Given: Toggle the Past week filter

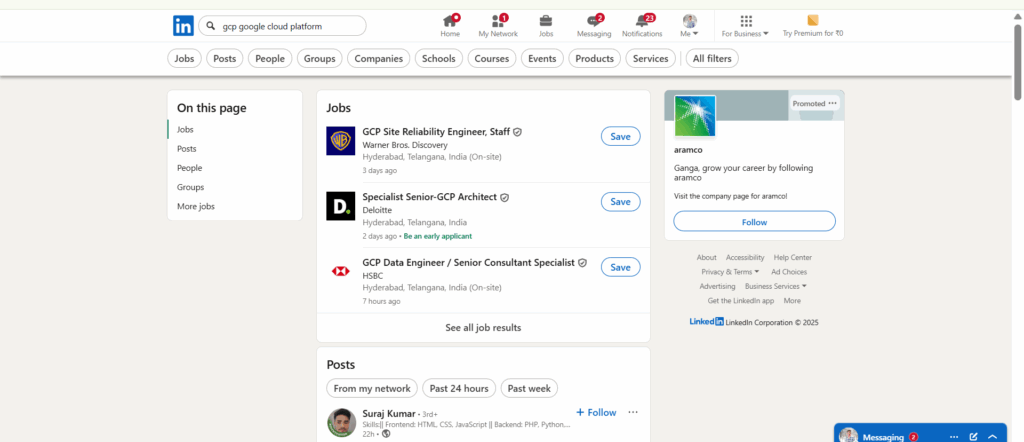Looking at the screenshot, I should (x=529, y=388).
